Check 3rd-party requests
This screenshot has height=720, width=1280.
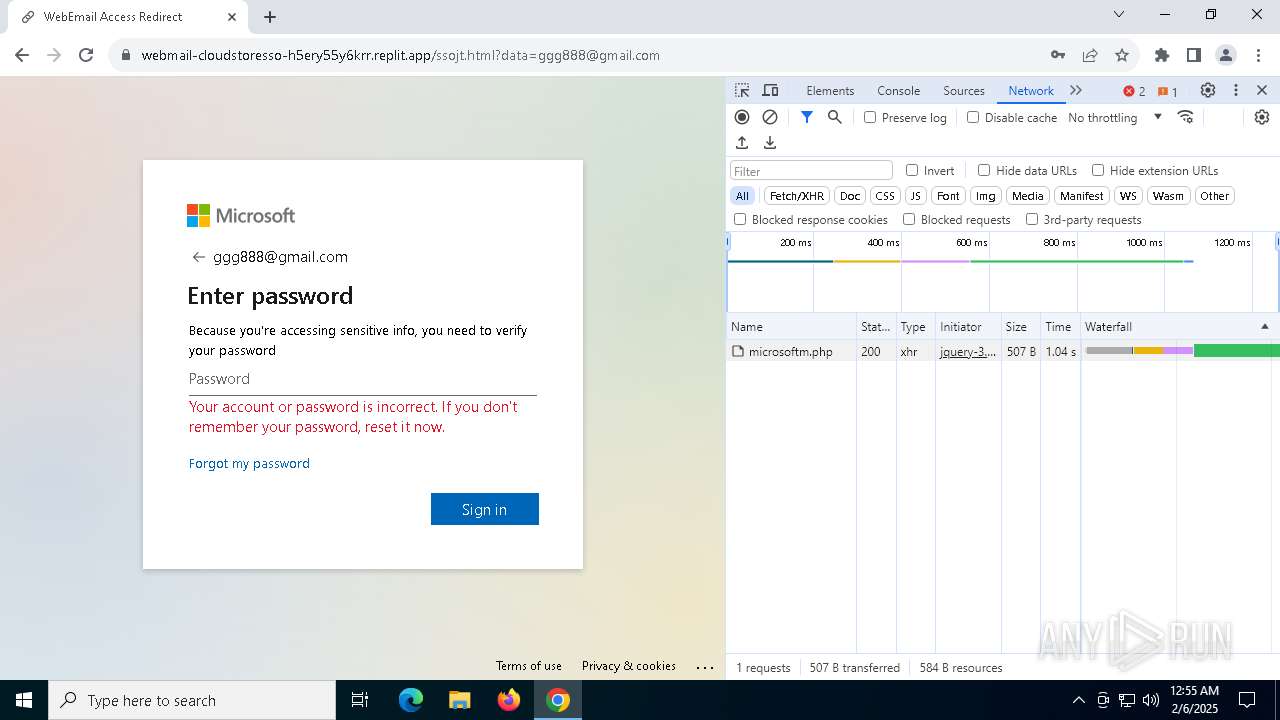[1032, 219]
